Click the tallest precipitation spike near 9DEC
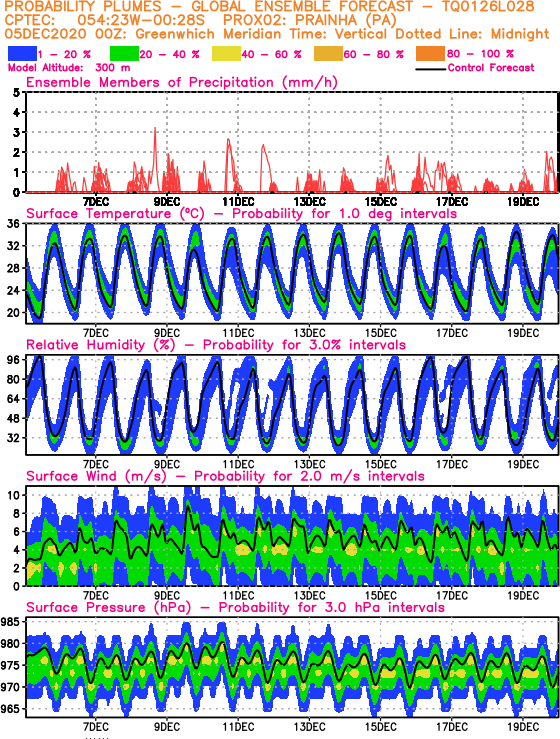This screenshot has height=739, width=560. (x=155, y=130)
